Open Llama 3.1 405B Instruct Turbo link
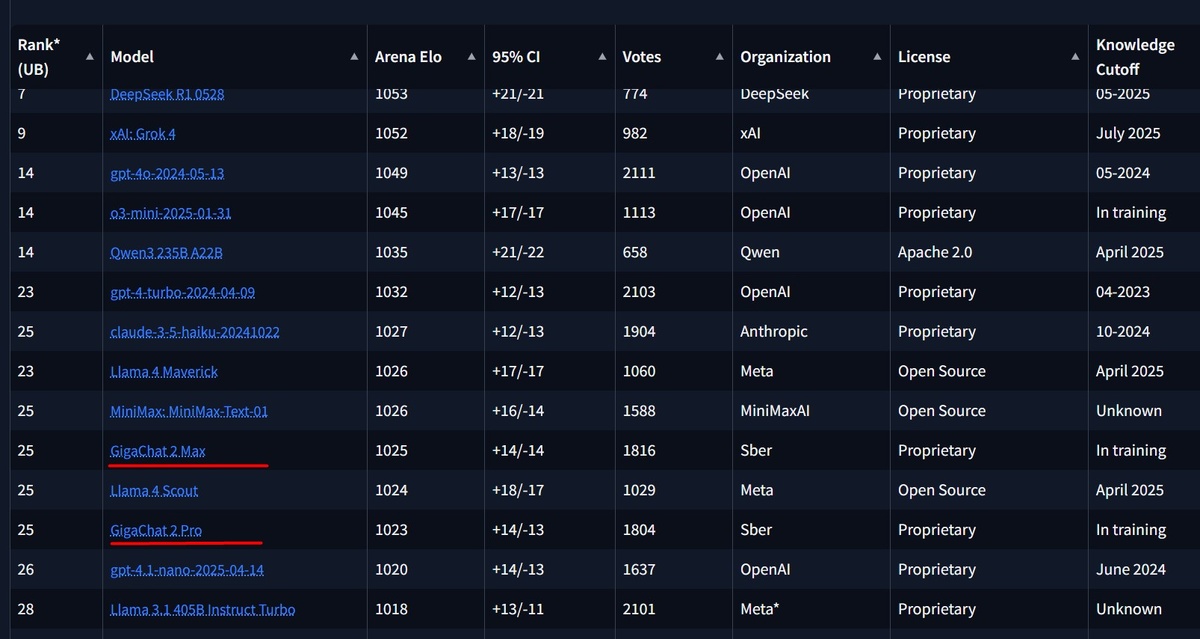The height and width of the screenshot is (639, 1200). 203,609
